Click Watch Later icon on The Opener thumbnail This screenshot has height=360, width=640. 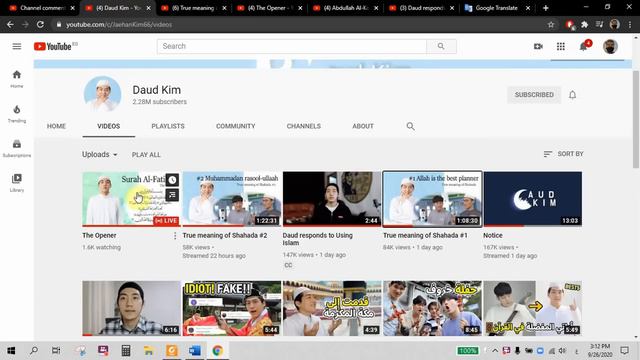172,180
